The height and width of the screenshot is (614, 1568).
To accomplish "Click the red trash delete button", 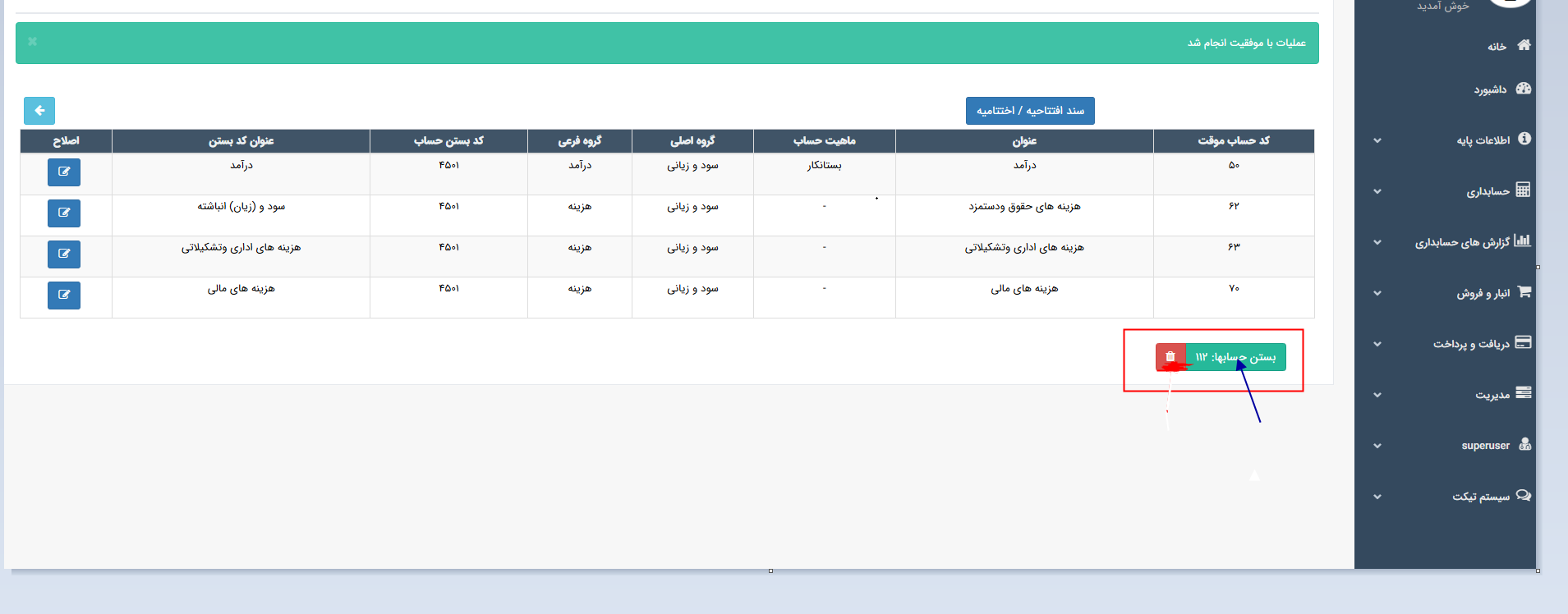I will pyautogui.click(x=1170, y=357).
